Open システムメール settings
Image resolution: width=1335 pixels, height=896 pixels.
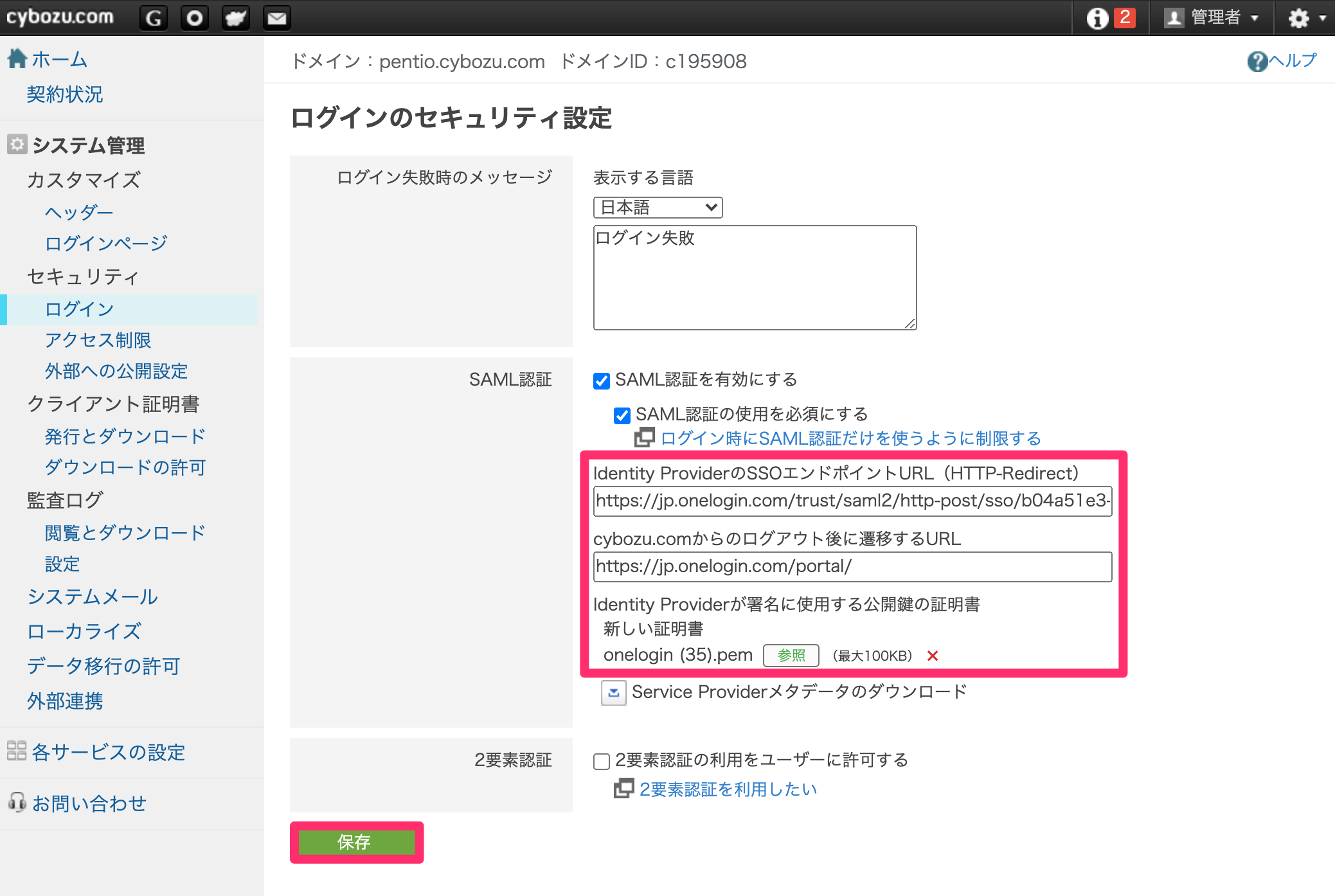point(93,597)
